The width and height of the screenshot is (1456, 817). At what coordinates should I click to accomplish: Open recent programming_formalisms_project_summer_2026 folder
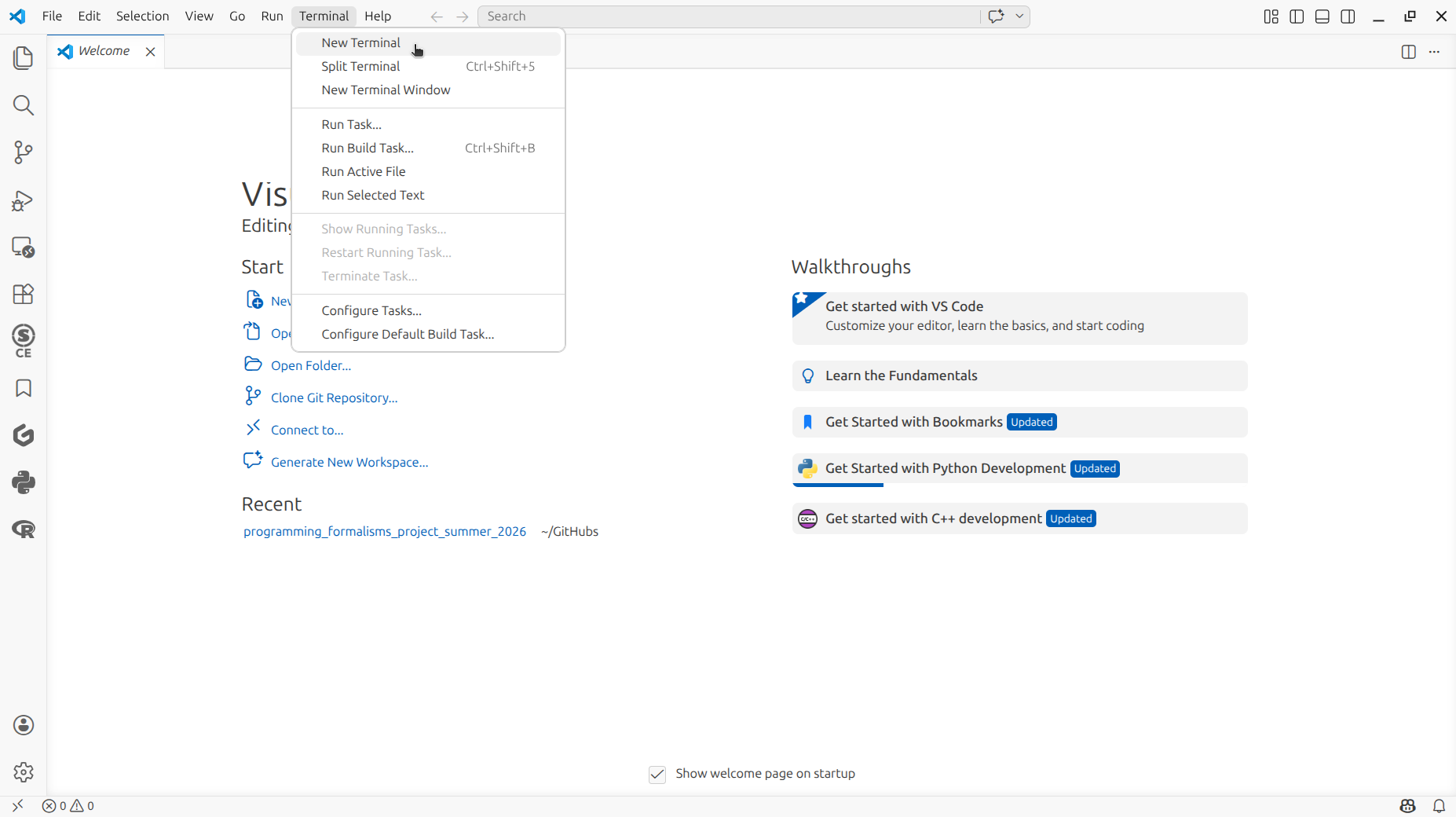385,532
